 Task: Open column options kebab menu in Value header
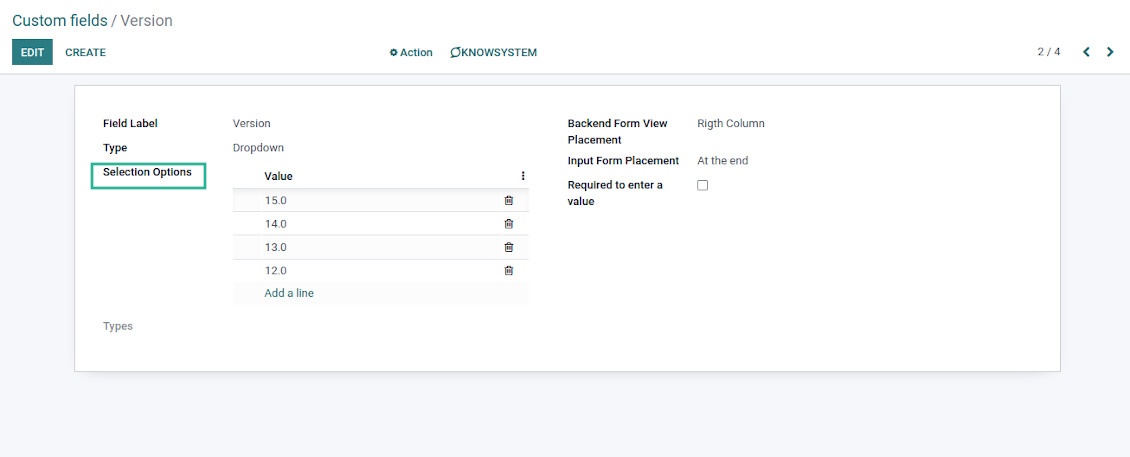pyautogui.click(x=522, y=176)
